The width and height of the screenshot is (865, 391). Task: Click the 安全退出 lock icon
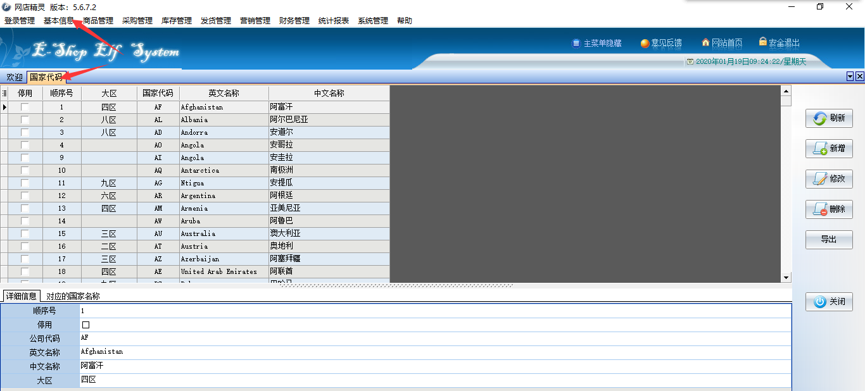[763, 41]
